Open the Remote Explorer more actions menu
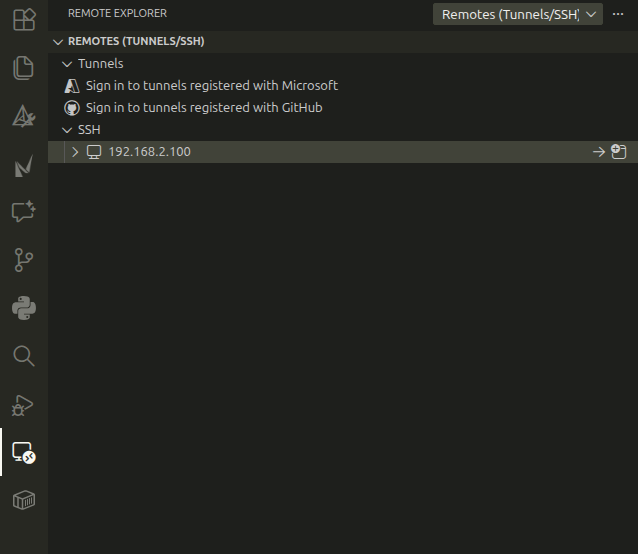 [x=618, y=14]
